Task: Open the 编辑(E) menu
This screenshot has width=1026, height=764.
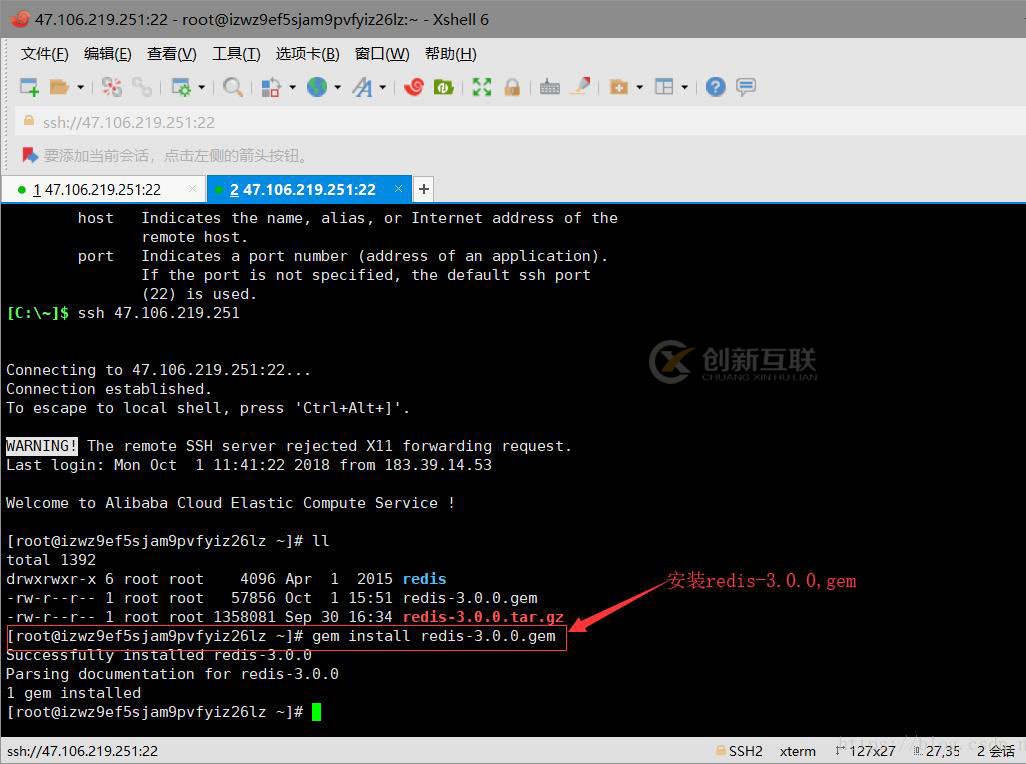Action: click(x=107, y=54)
